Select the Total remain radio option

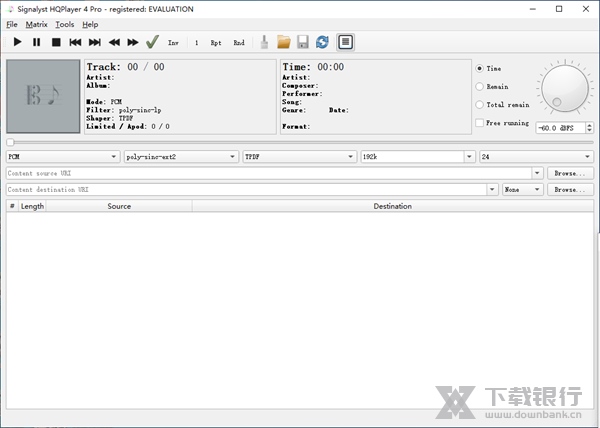pyautogui.click(x=480, y=104)
